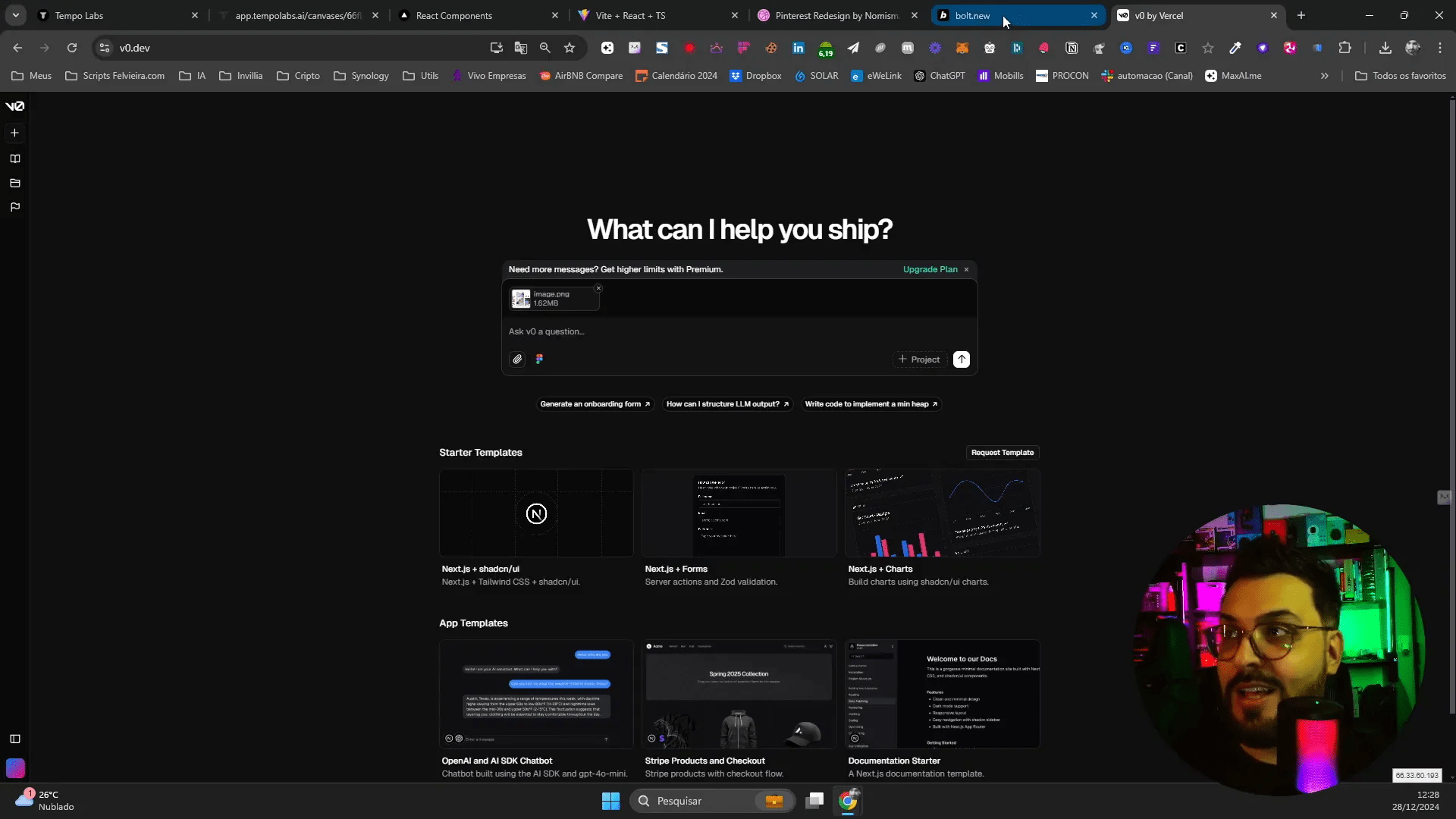
Task: Remove the attached image.png file
Action: [598, 288]
